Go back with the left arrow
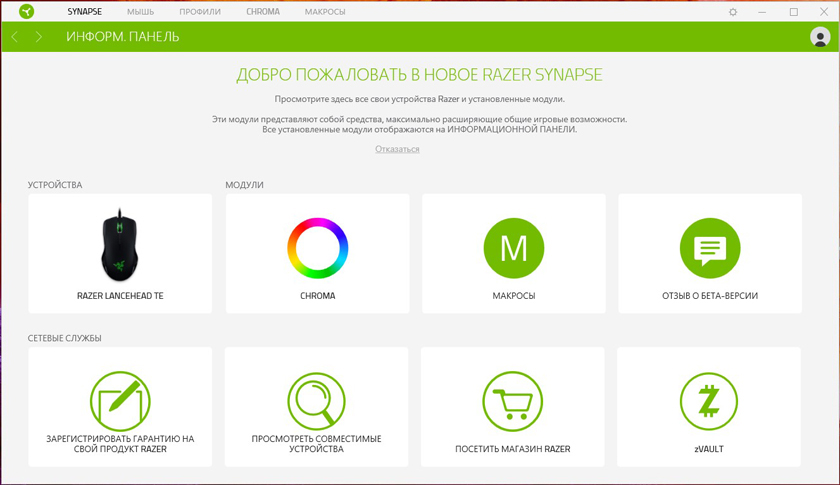 click(15, 37)
